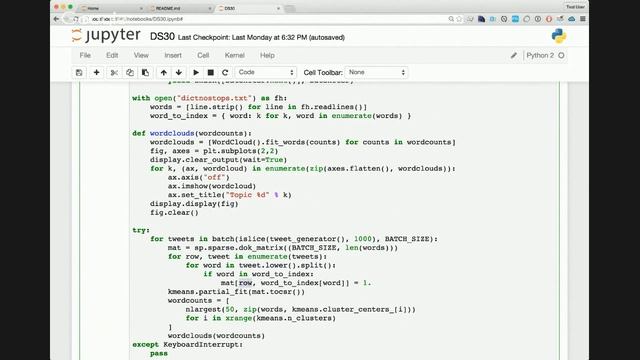Click the browser address bar URL
This screenshot has height=360, width=640.
click(137, 19)
